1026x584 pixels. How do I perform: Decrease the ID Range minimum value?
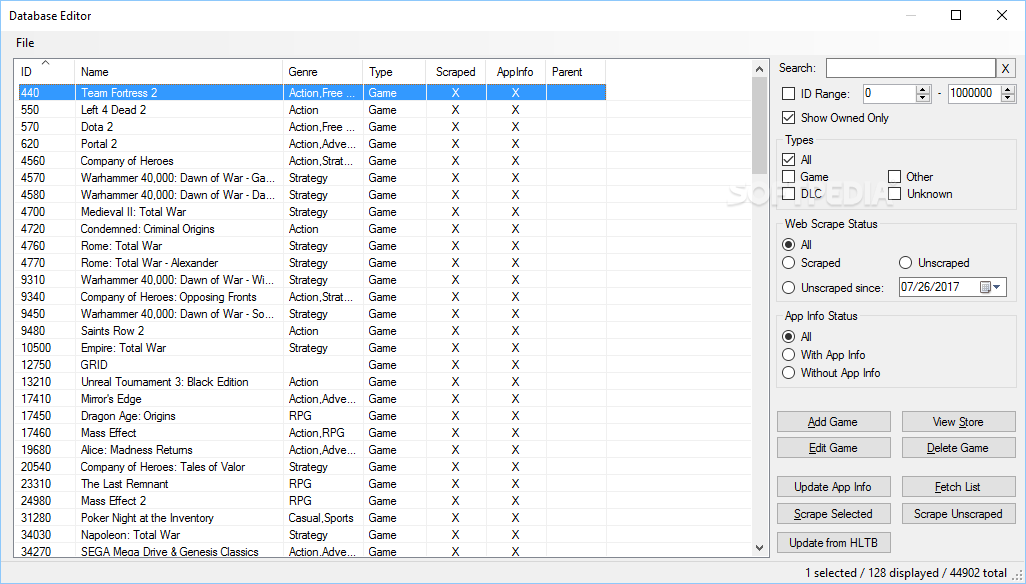tap(923, 97)
